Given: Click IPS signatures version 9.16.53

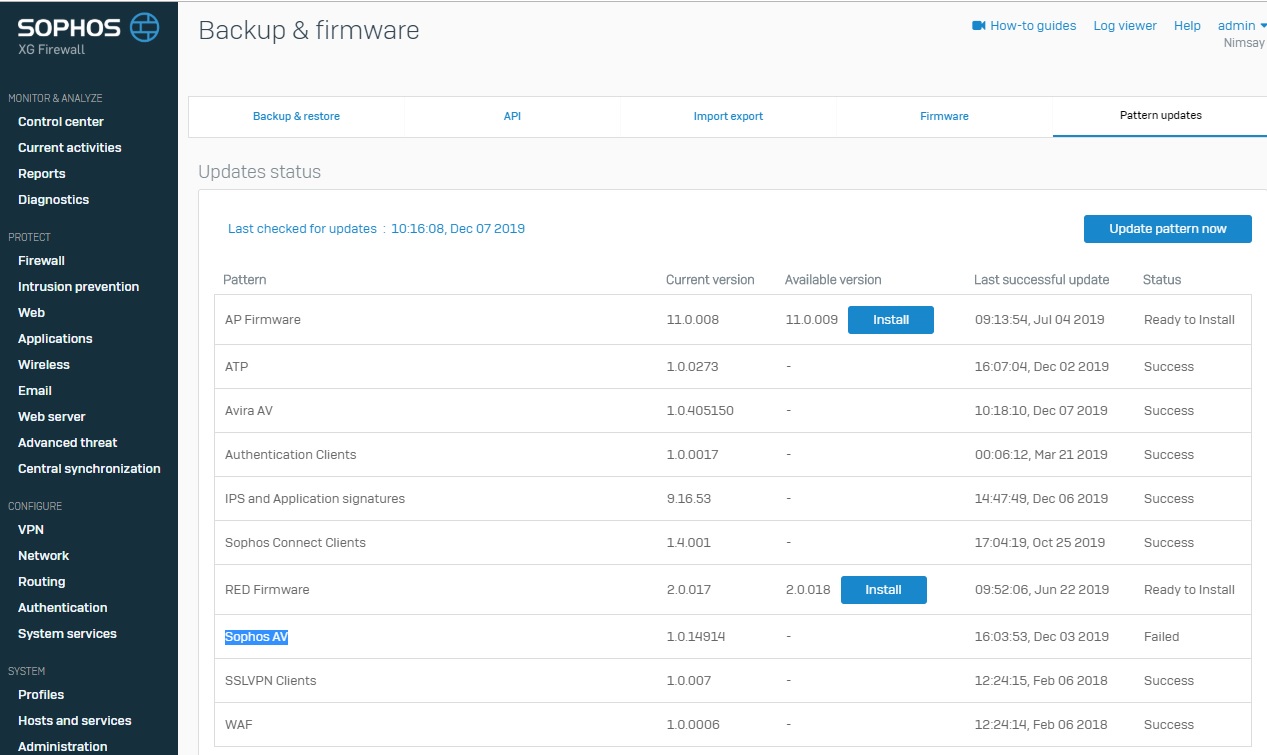Looking at the screenshot, I should (x=689, y=499).
